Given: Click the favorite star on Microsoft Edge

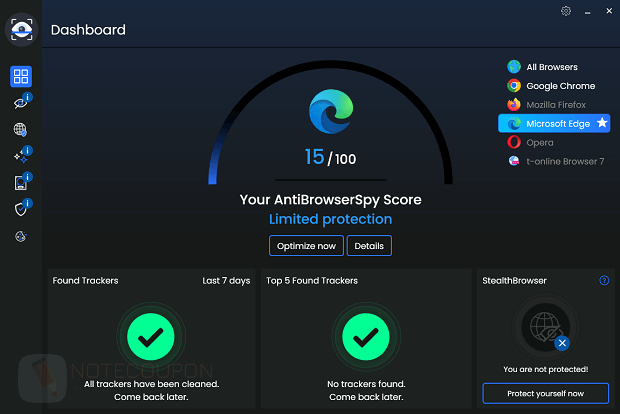Looking at the screenshot, I should click(602, 123).
